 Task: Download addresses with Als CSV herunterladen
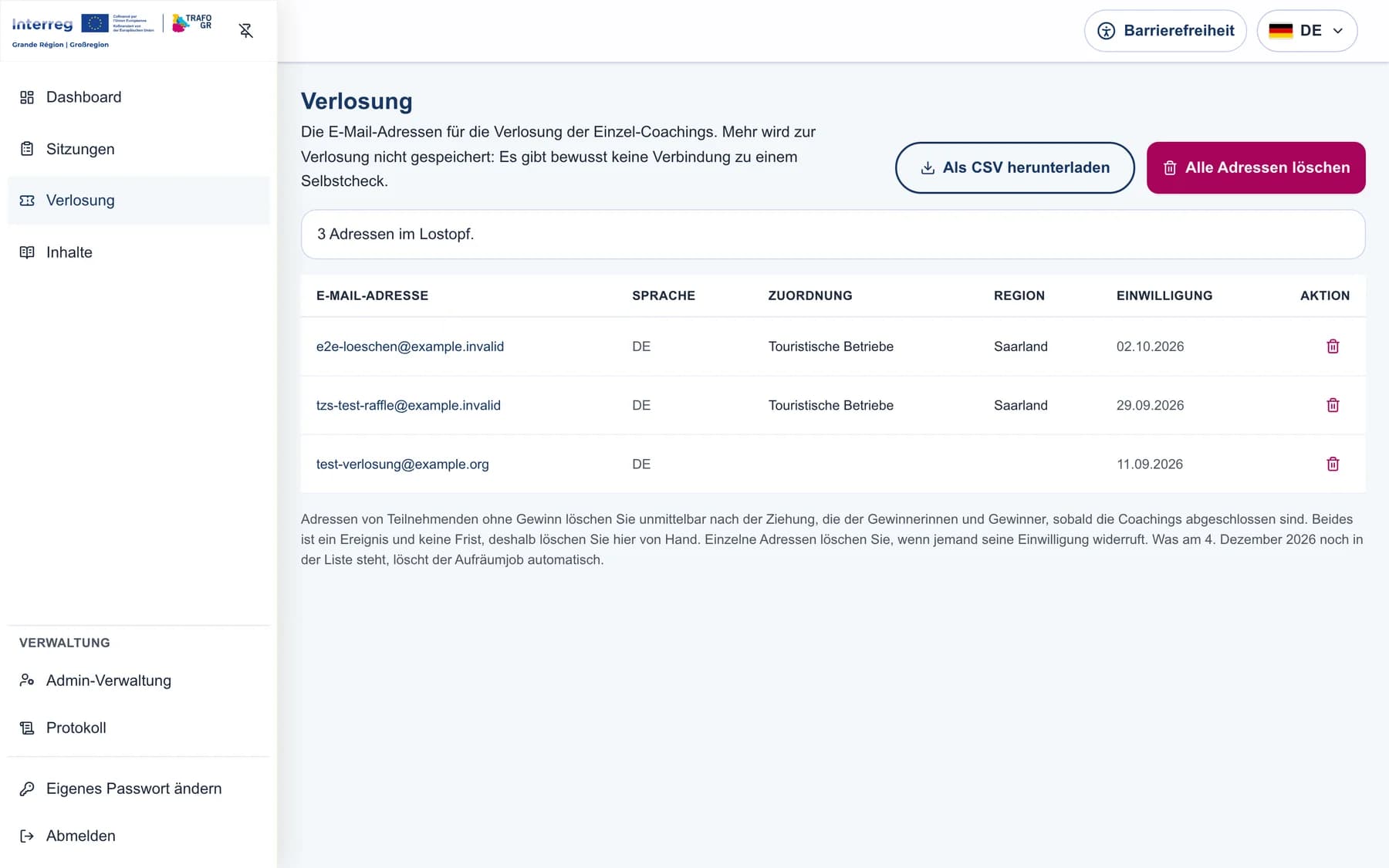coord(1015,167)
